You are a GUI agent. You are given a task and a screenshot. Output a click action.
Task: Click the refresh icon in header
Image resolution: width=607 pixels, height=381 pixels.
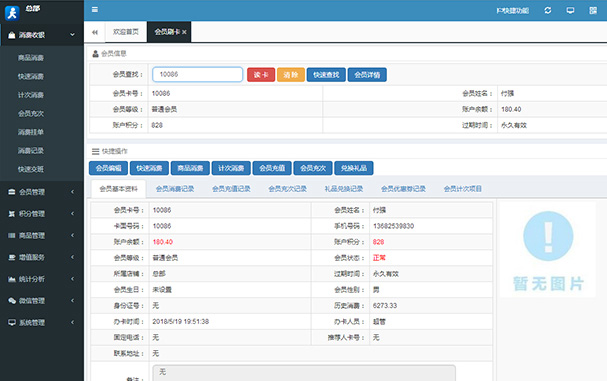tap(548, 10)
